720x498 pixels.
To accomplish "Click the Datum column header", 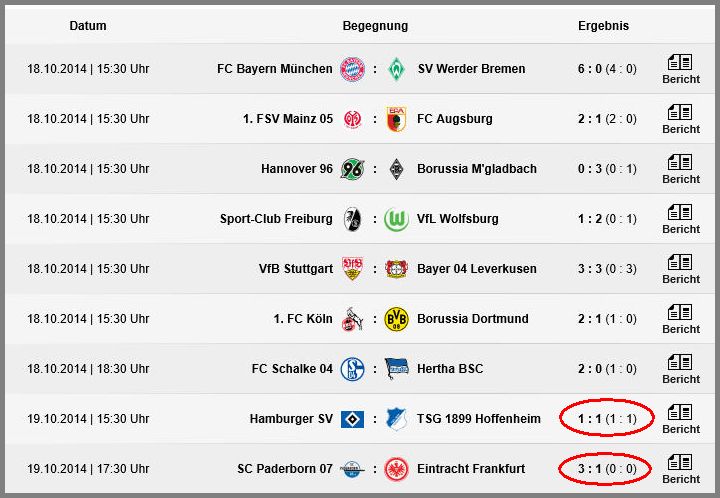I will coord(88,26).
